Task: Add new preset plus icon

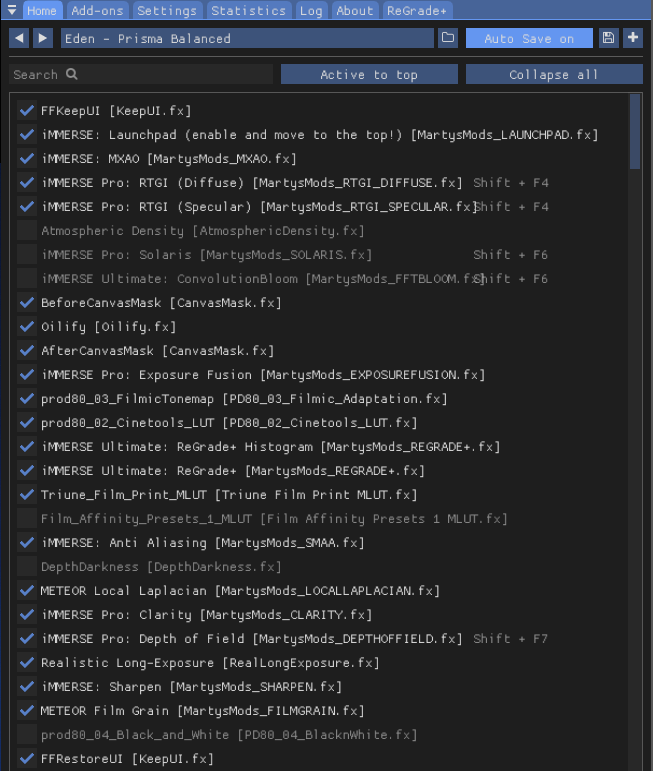Action: tap(633, 38)
